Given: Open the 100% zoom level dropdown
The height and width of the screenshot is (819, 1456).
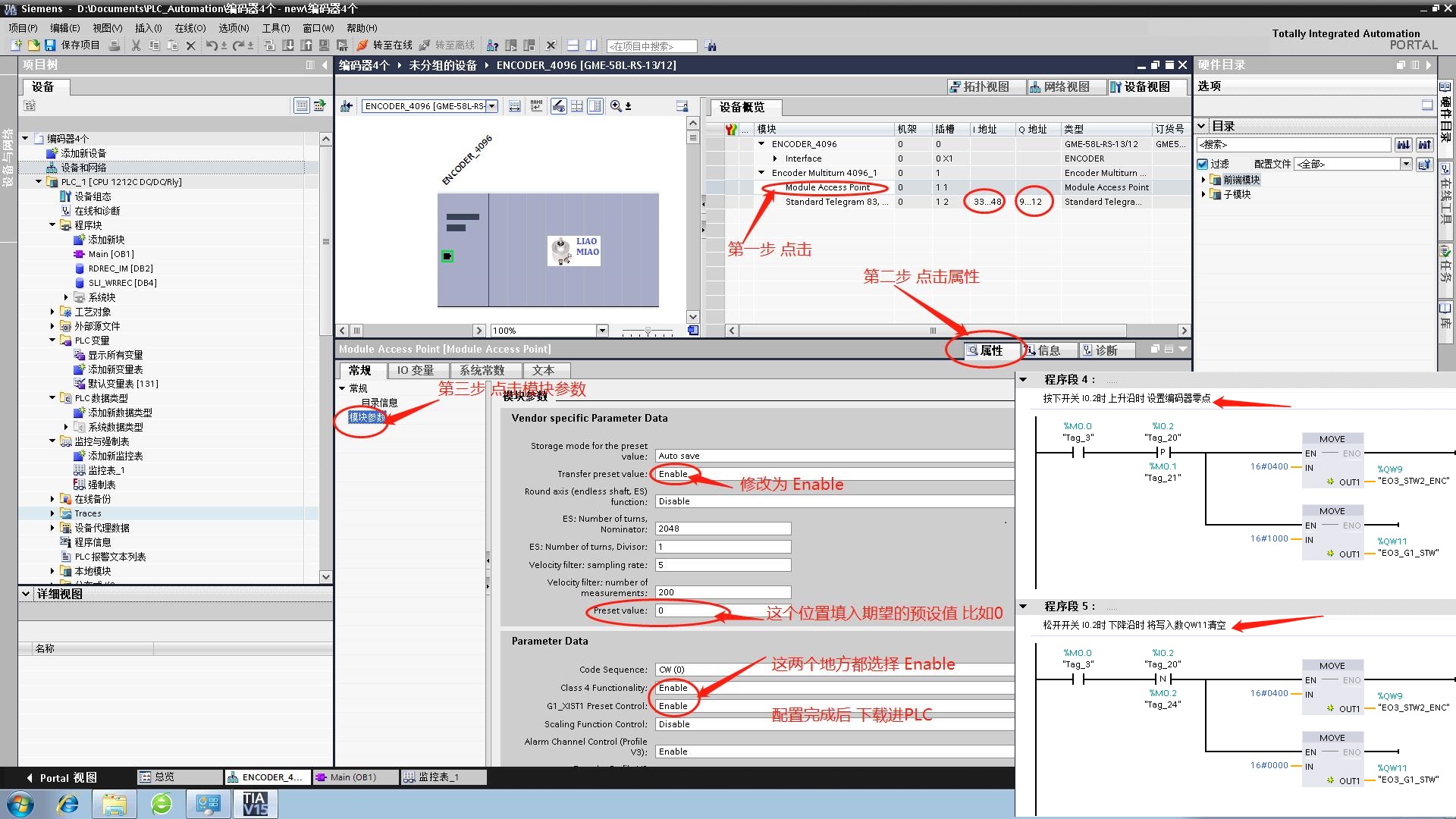Looking at the screenshot, I should point(602,331).
